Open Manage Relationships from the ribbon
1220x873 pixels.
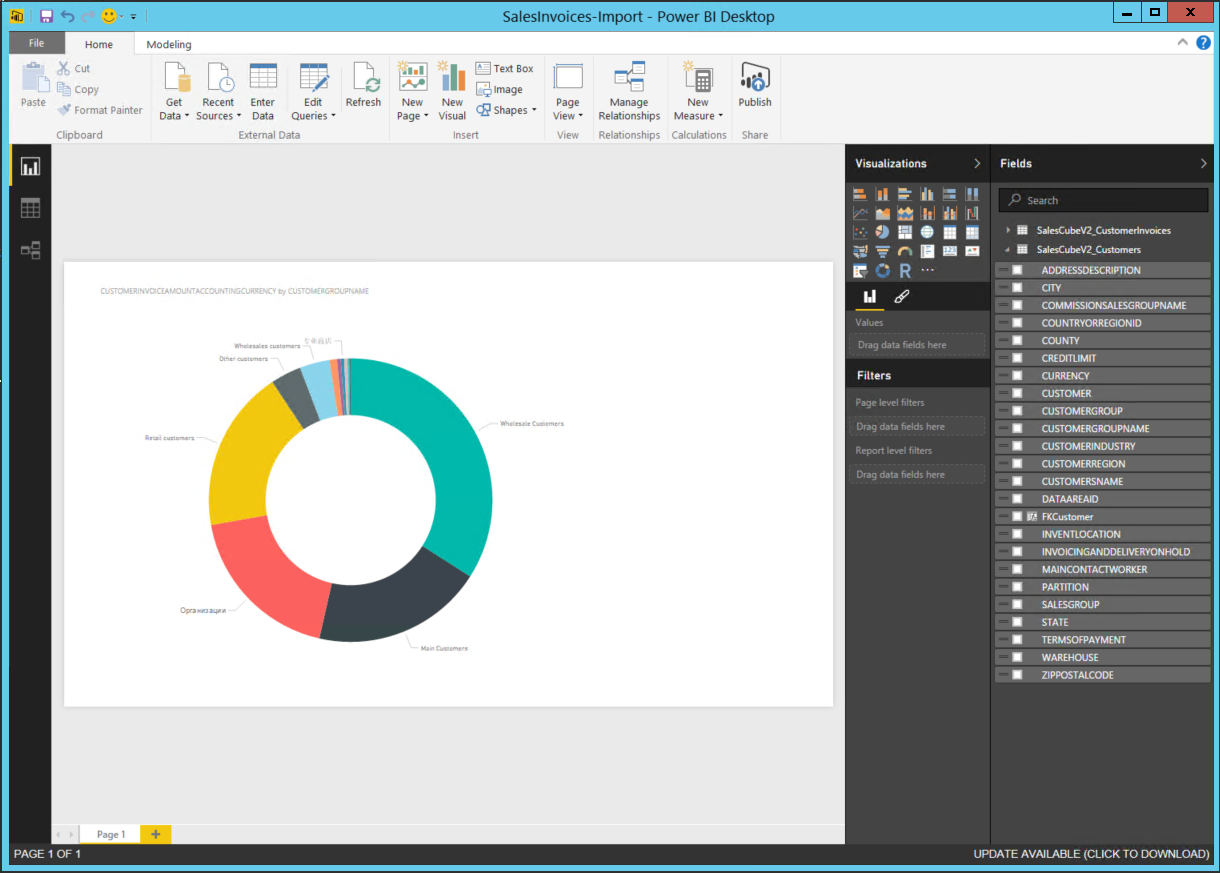point(629,91)
